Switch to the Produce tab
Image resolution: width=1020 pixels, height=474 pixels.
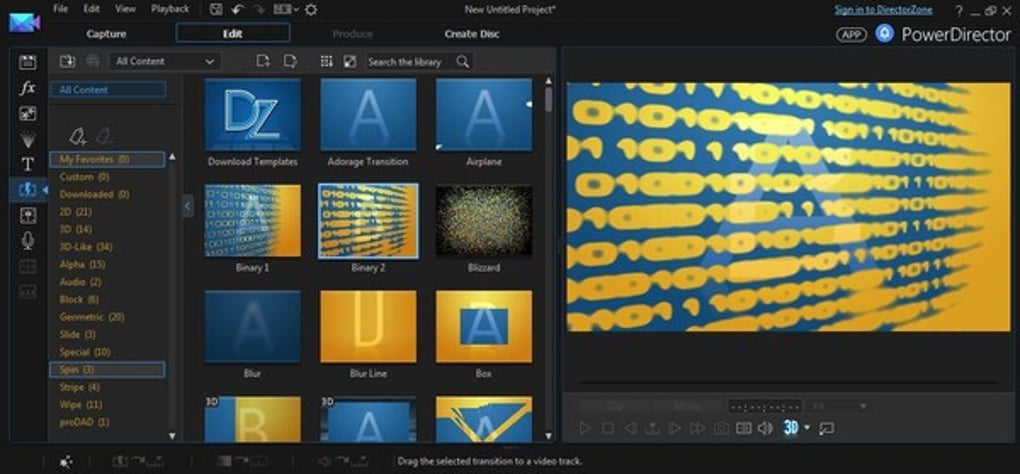352,34
